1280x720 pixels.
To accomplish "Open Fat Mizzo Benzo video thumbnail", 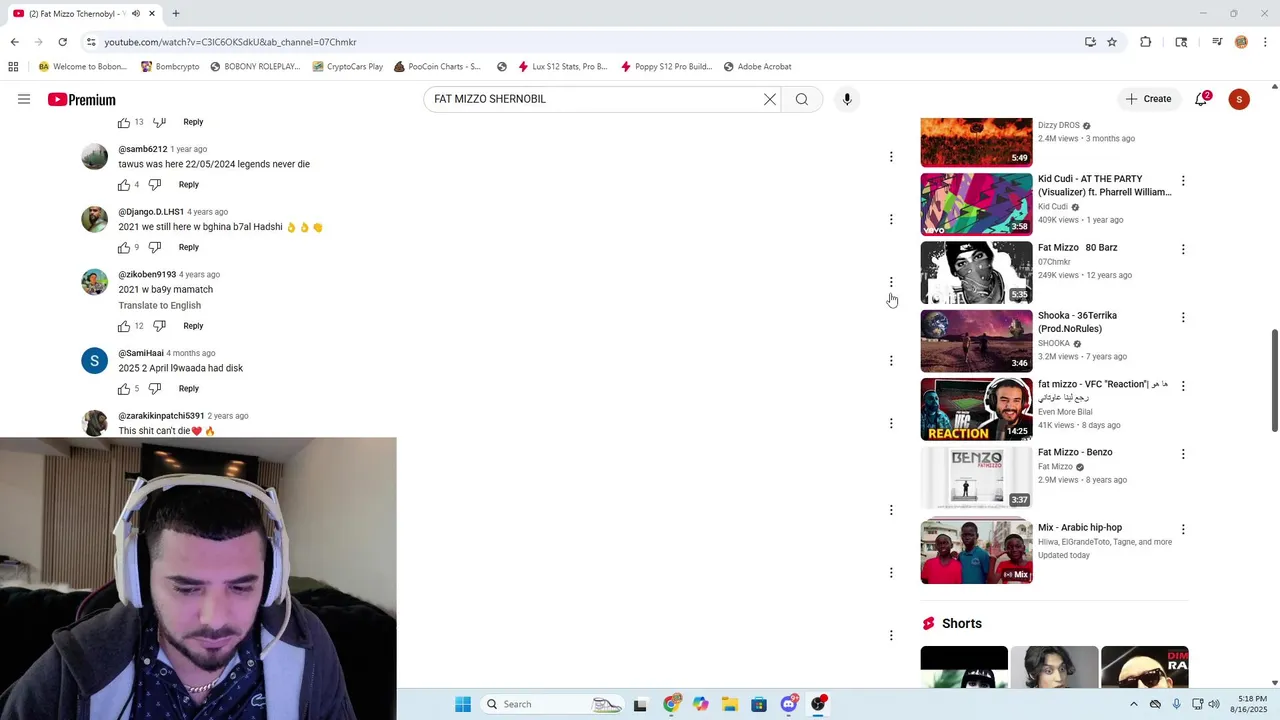I will click(x=976, y=478).
